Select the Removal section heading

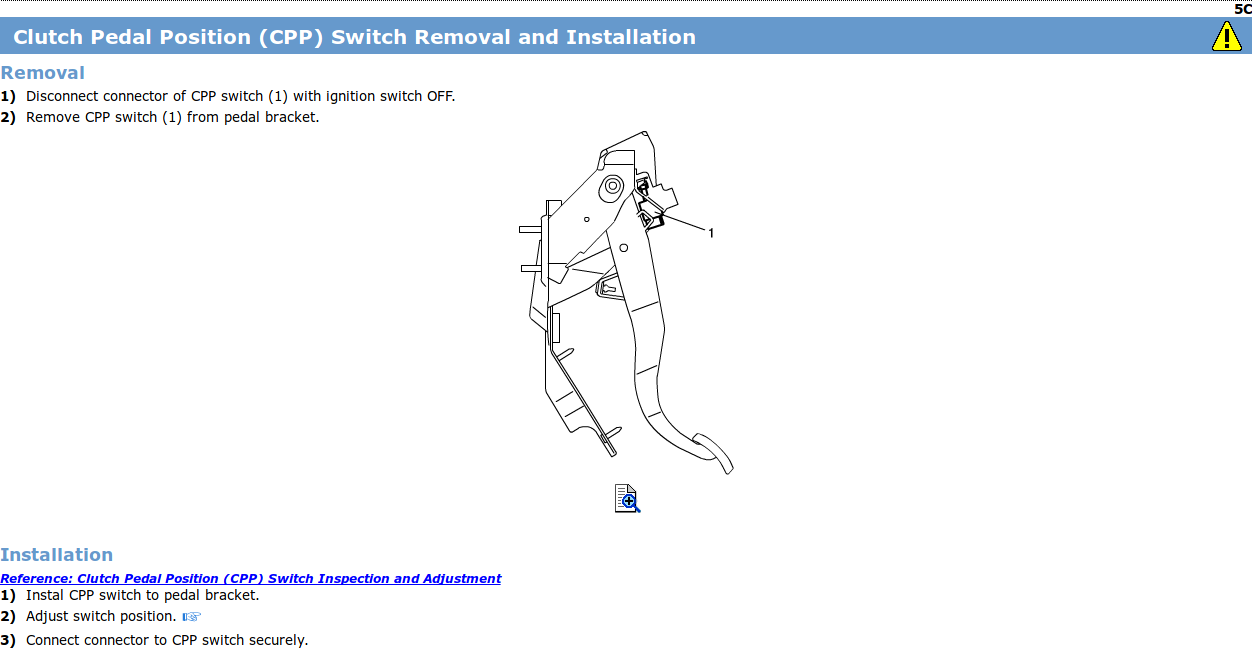pyautogui.click(x=43, y=73)
